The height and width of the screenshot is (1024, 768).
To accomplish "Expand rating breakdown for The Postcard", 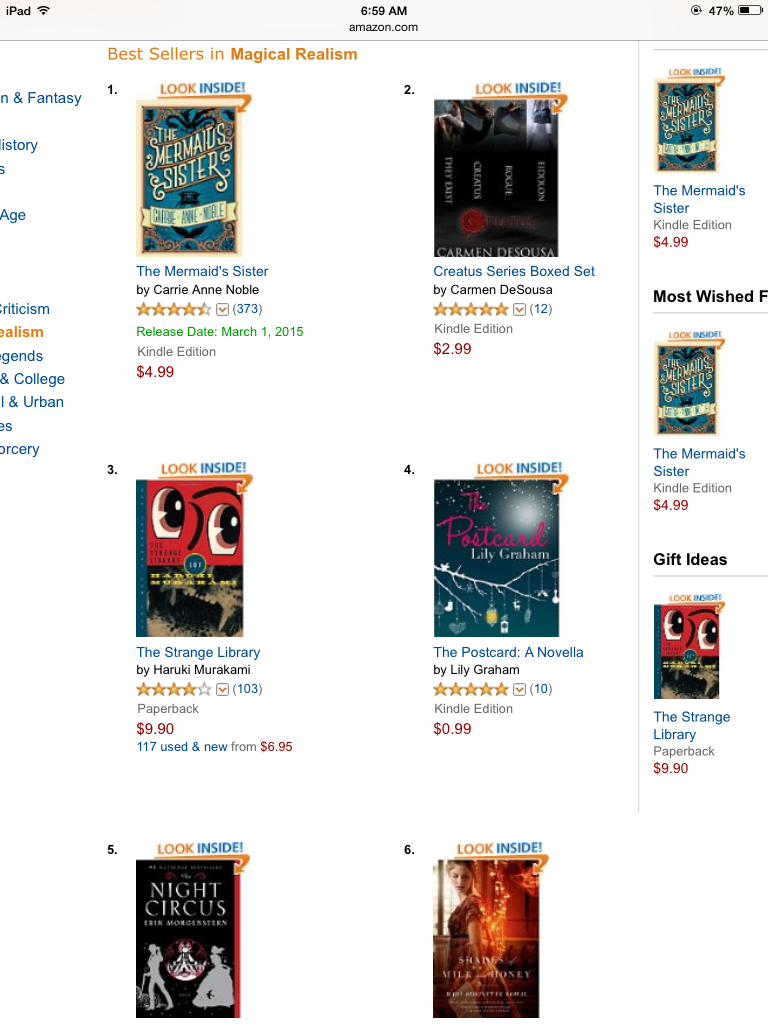I will point(519,690).
